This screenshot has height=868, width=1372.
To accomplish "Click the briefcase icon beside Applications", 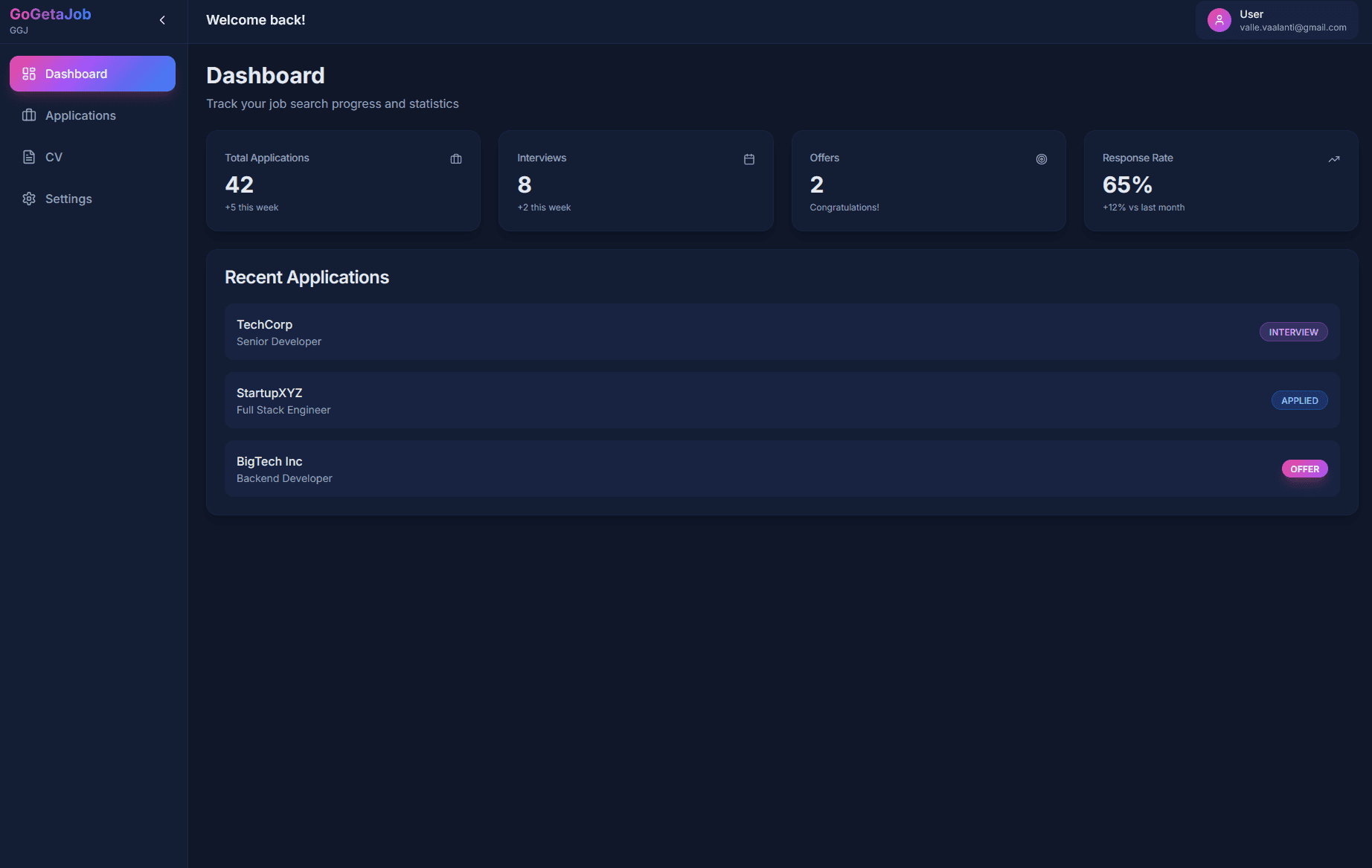I will 28,115.
